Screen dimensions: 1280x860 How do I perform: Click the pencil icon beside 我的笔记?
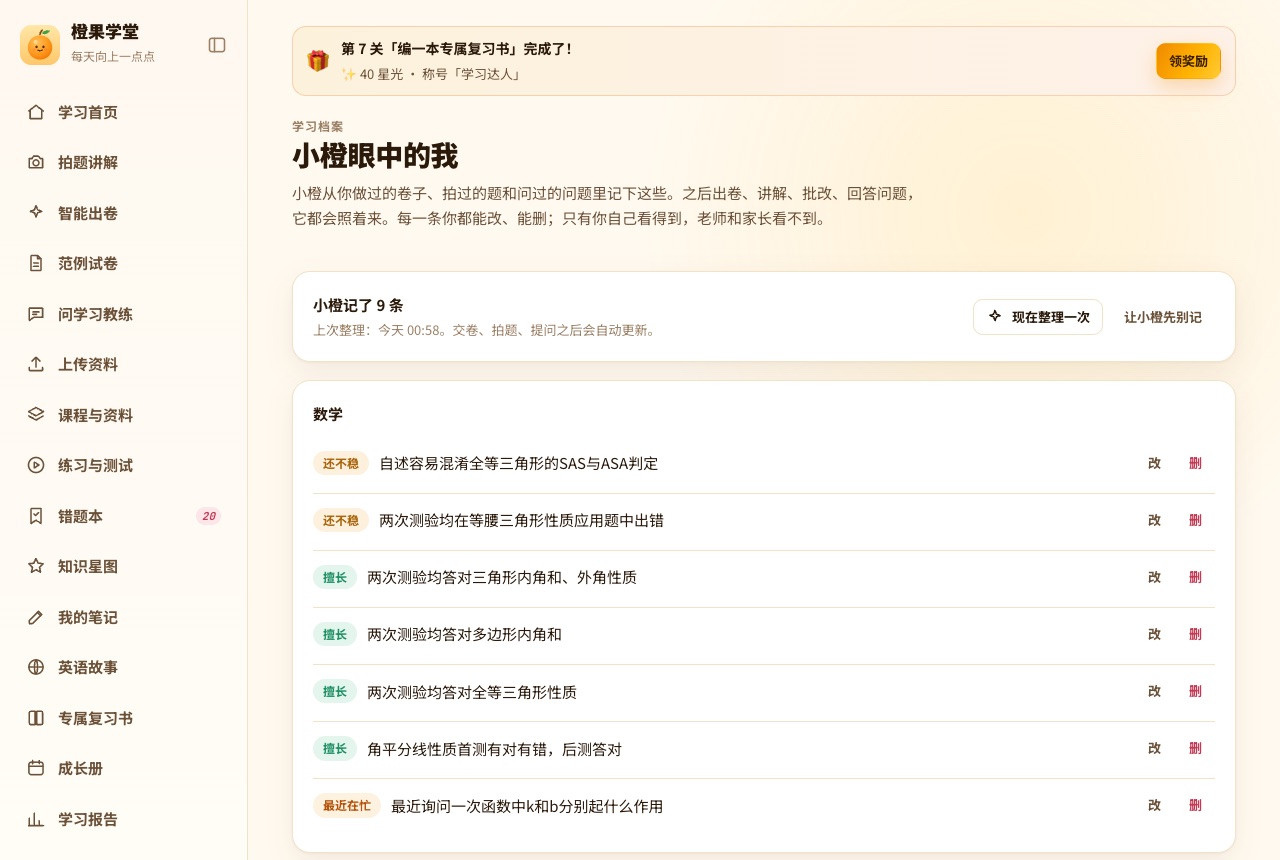pos(36,617)
